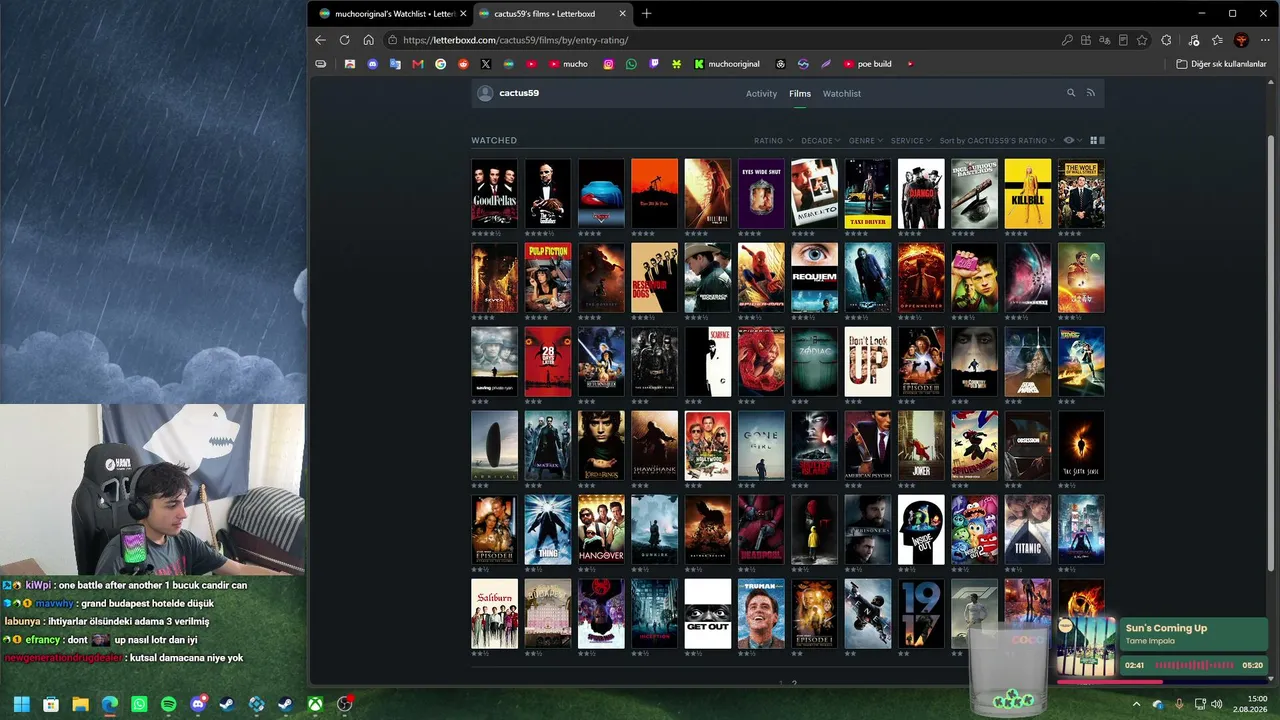Open cactus59's RSS feed icon
This screenshot has height=720, width=1280.
[x=1091, y=93]
